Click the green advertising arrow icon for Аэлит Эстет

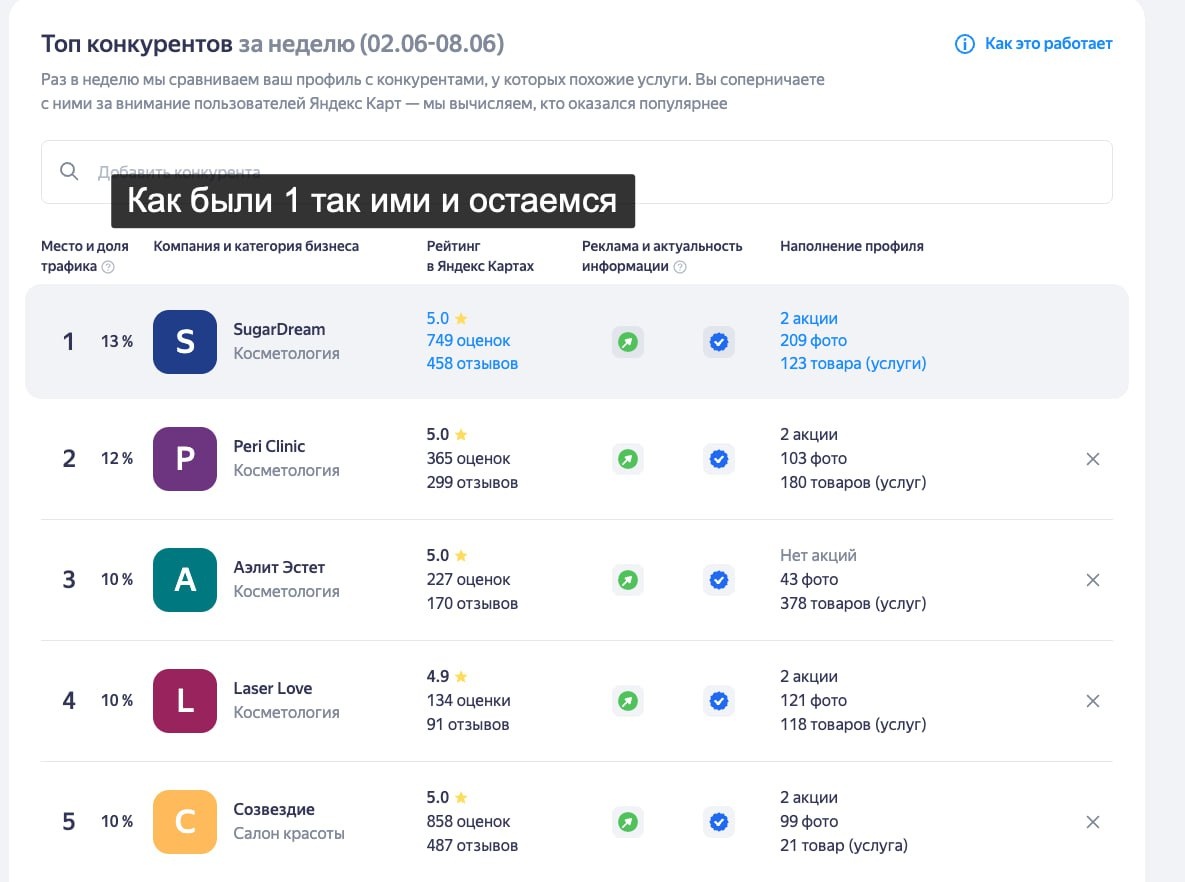point(627,580)
